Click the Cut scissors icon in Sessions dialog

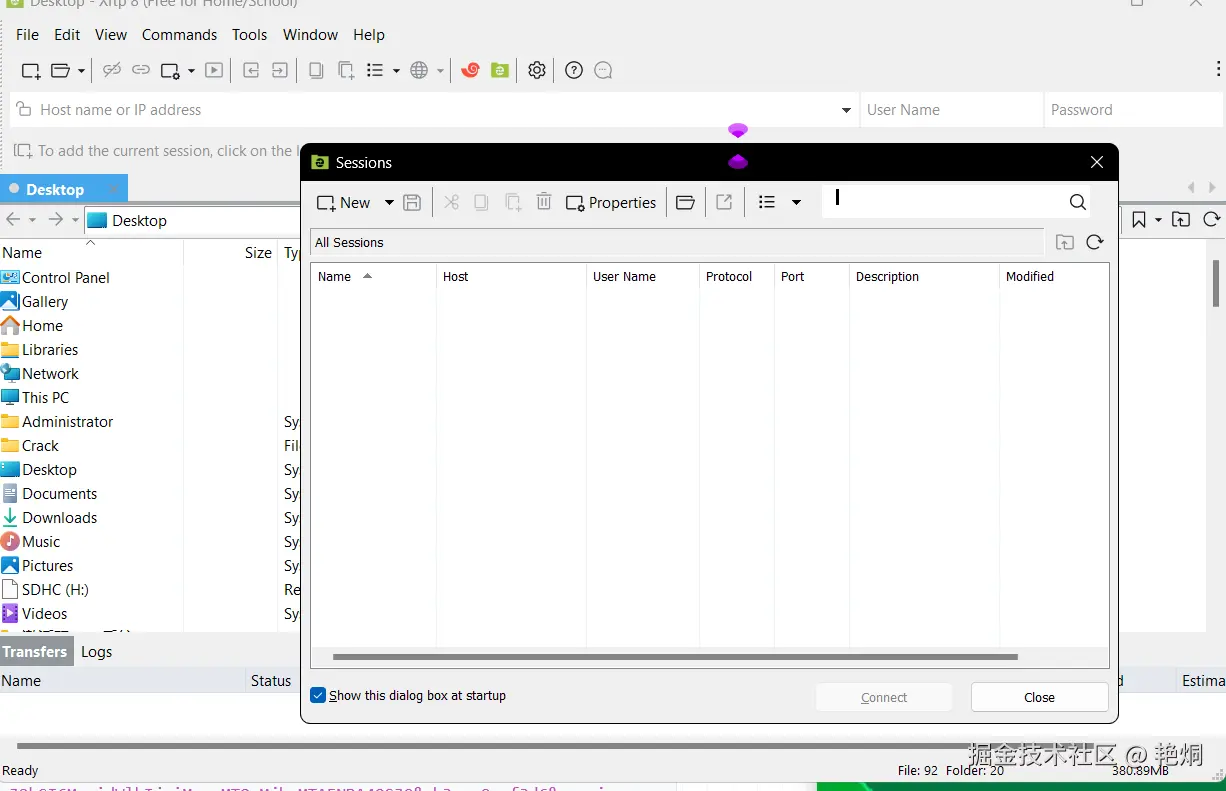tap(451, 202)
